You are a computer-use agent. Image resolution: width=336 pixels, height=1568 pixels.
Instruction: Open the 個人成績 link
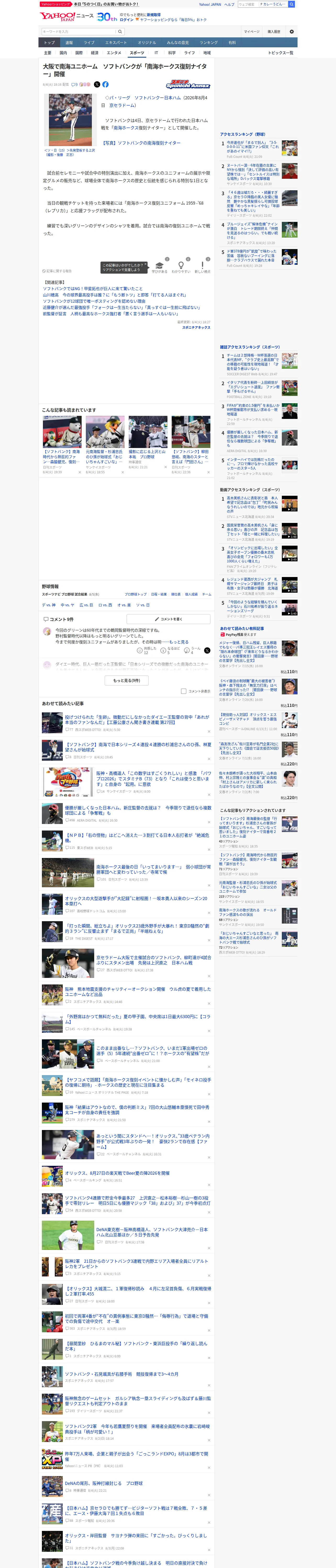click(192, 594)
